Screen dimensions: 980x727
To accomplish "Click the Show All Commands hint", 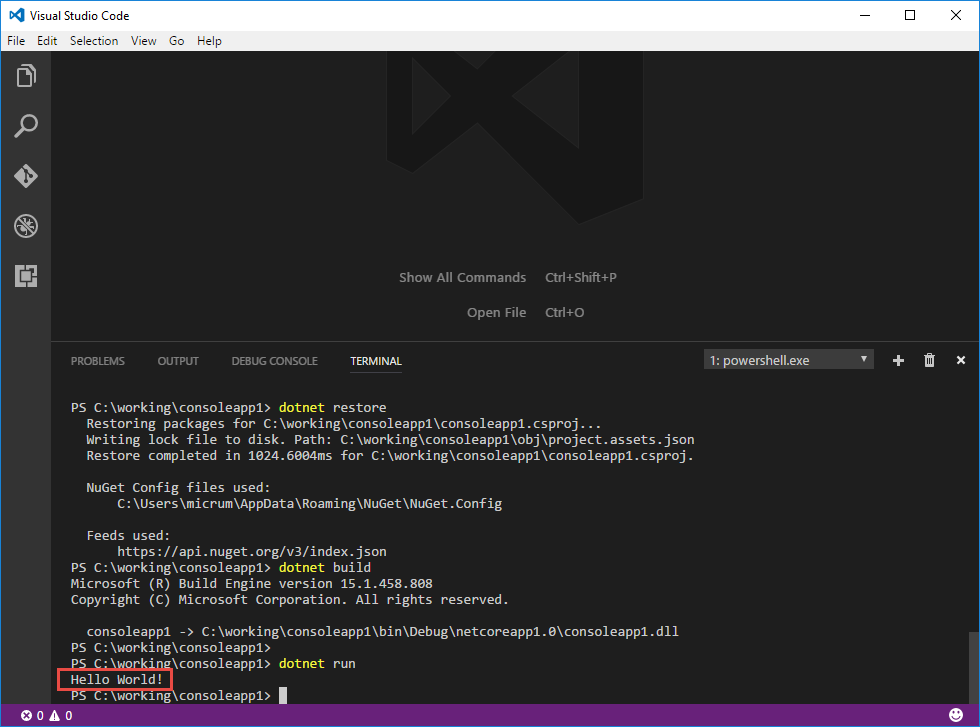I will [x=462, y=278].
